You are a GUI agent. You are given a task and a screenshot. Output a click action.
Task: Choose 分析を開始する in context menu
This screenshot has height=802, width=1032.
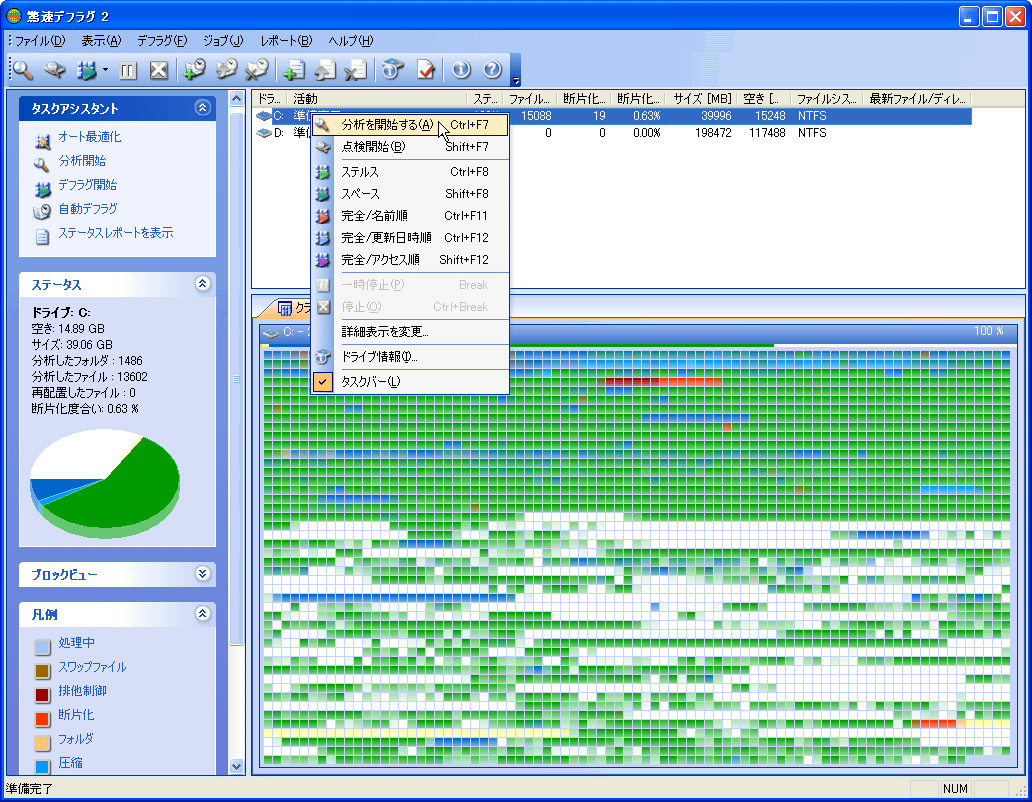pos(409,125)
